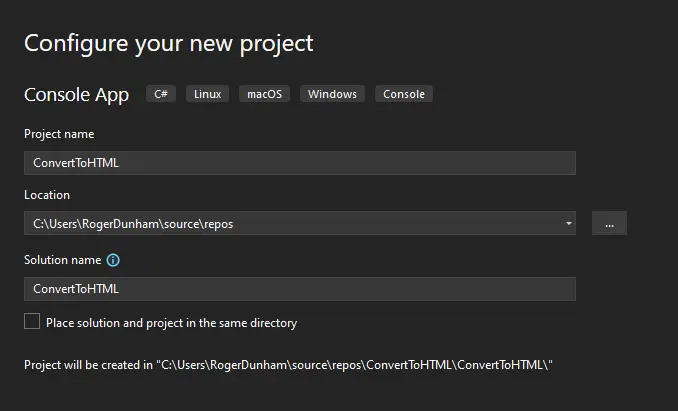
Task: Select the C# tag
Action: 161,94
